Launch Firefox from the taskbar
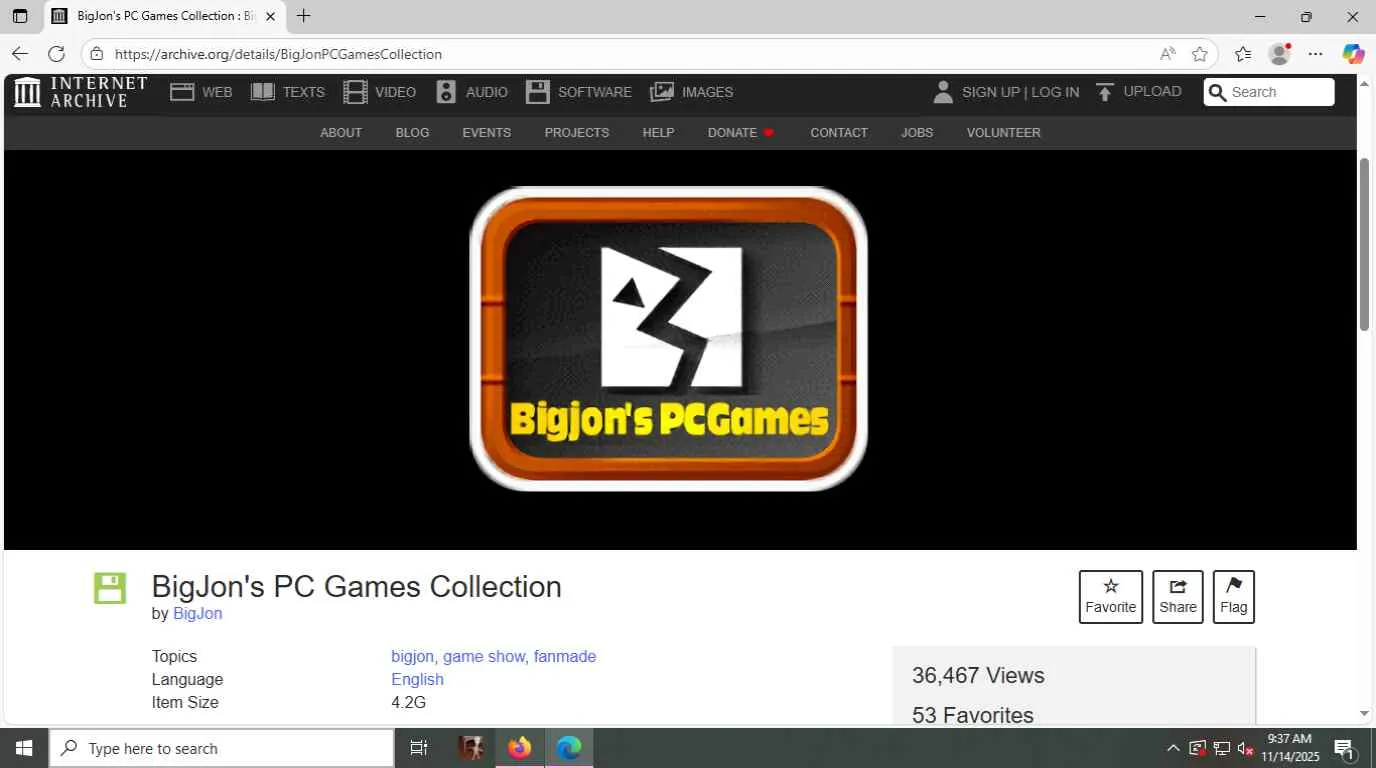Viewport: 1376px width, 768px height. point(519,748)
